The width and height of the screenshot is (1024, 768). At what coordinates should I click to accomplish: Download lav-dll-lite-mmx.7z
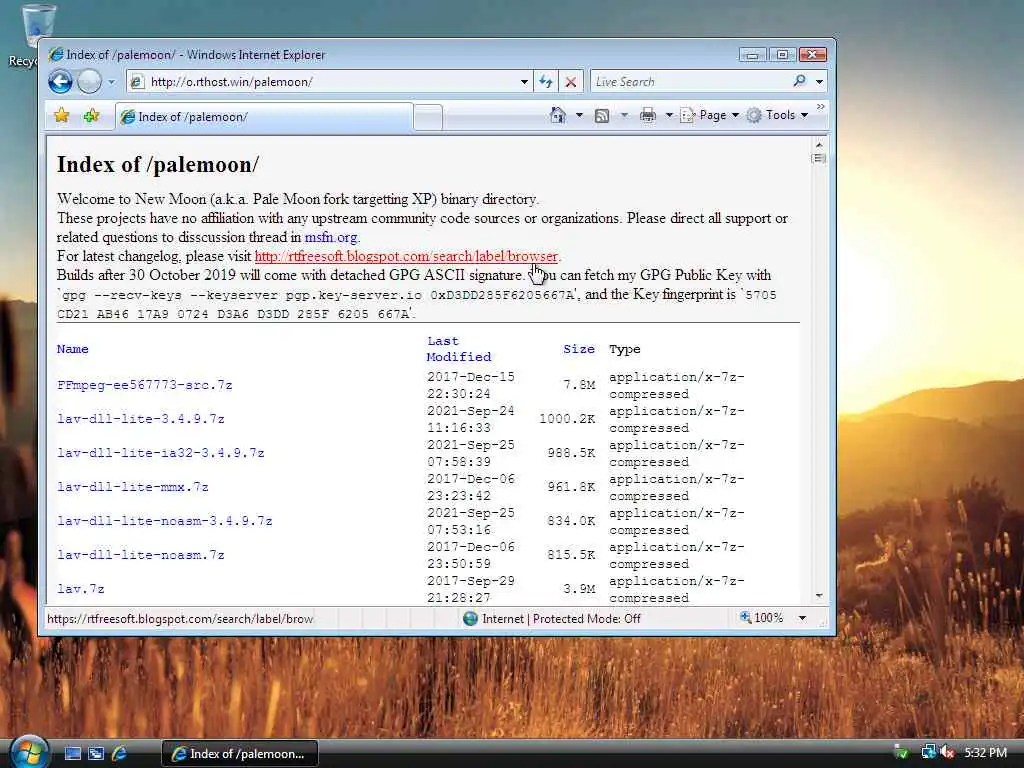[133, 487]
